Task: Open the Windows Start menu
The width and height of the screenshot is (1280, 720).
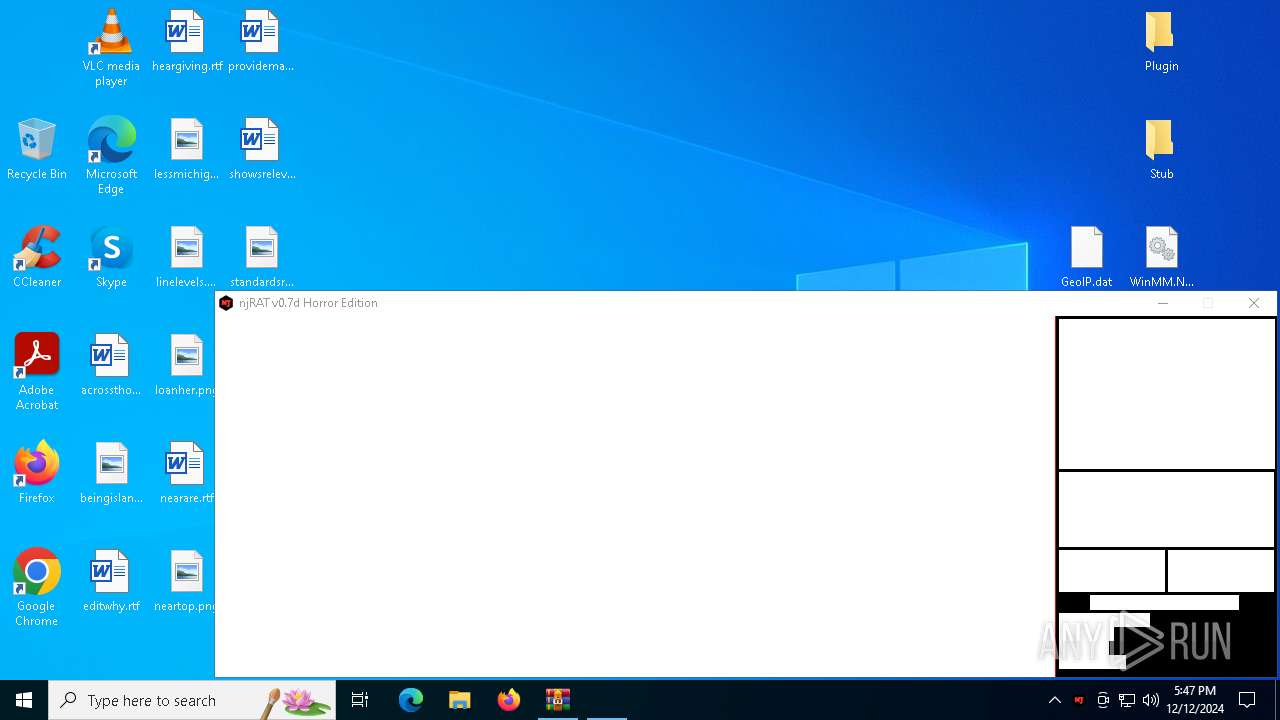Action: [x=24, y=700]
